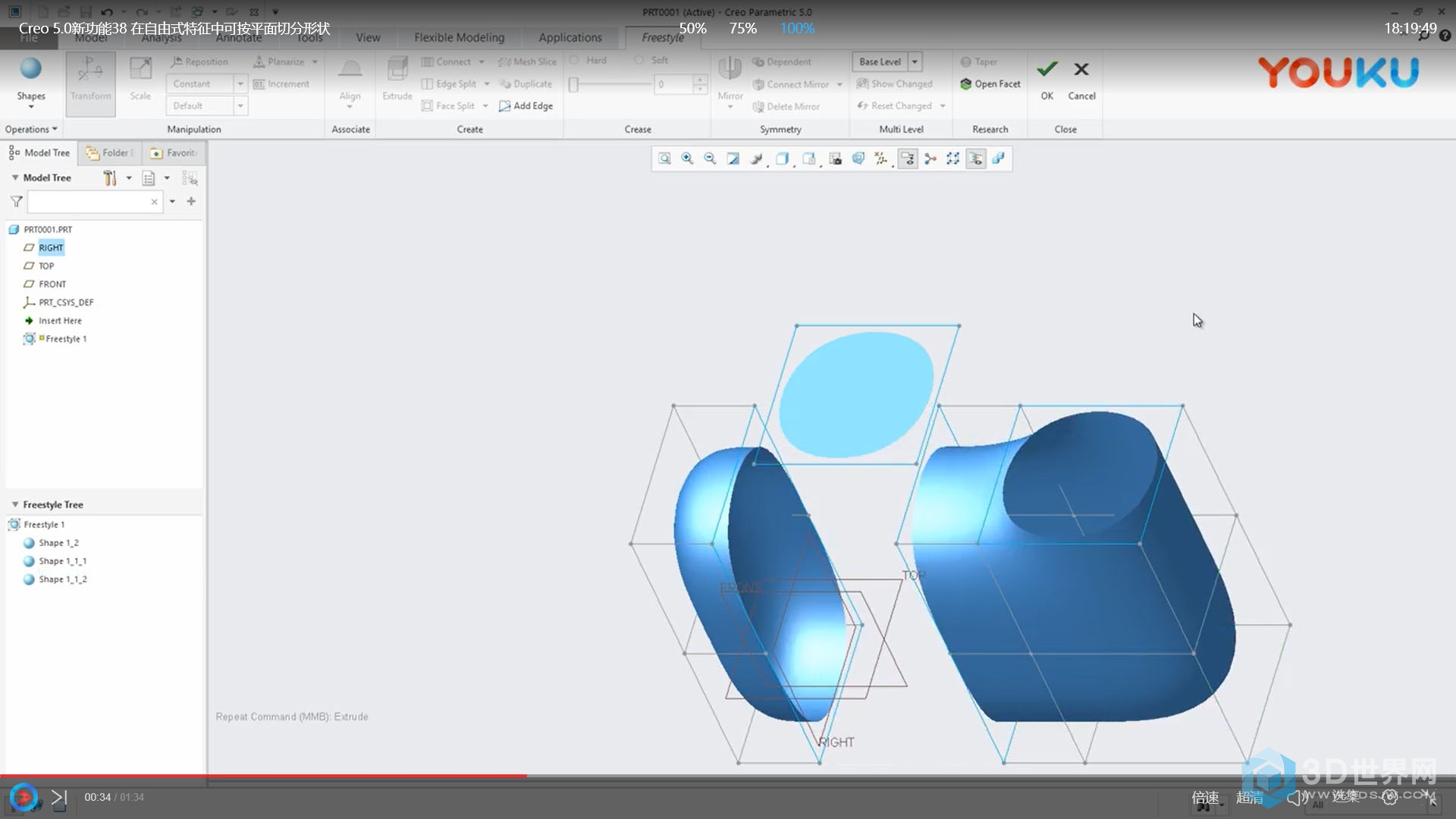Viewport: 1456px width, 819px height.
Task: Click the tree columns display icon
Action: tap(149, 178)
